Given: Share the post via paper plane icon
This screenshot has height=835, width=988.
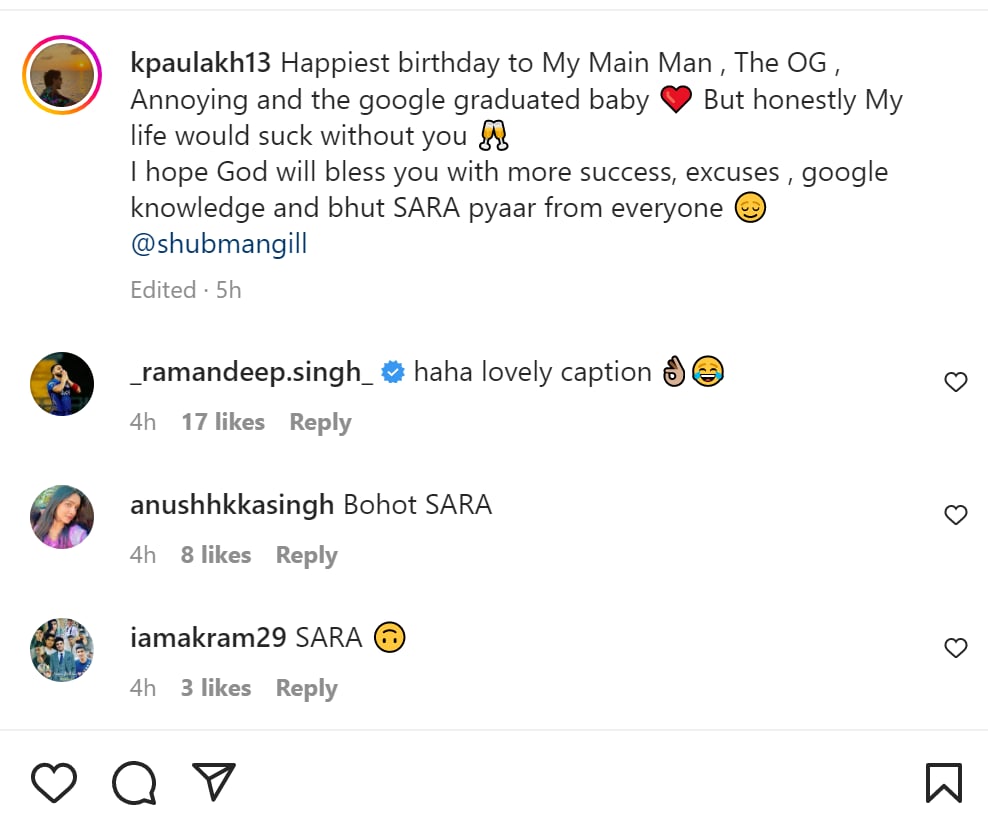Looking at the screenshot, I should click(213, 782).
